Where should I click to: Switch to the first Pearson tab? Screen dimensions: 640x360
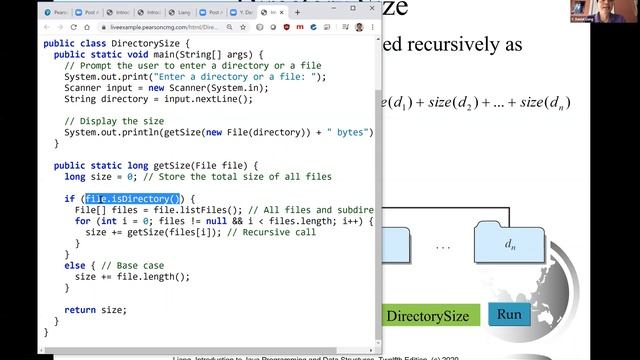(x=56, y=13)
